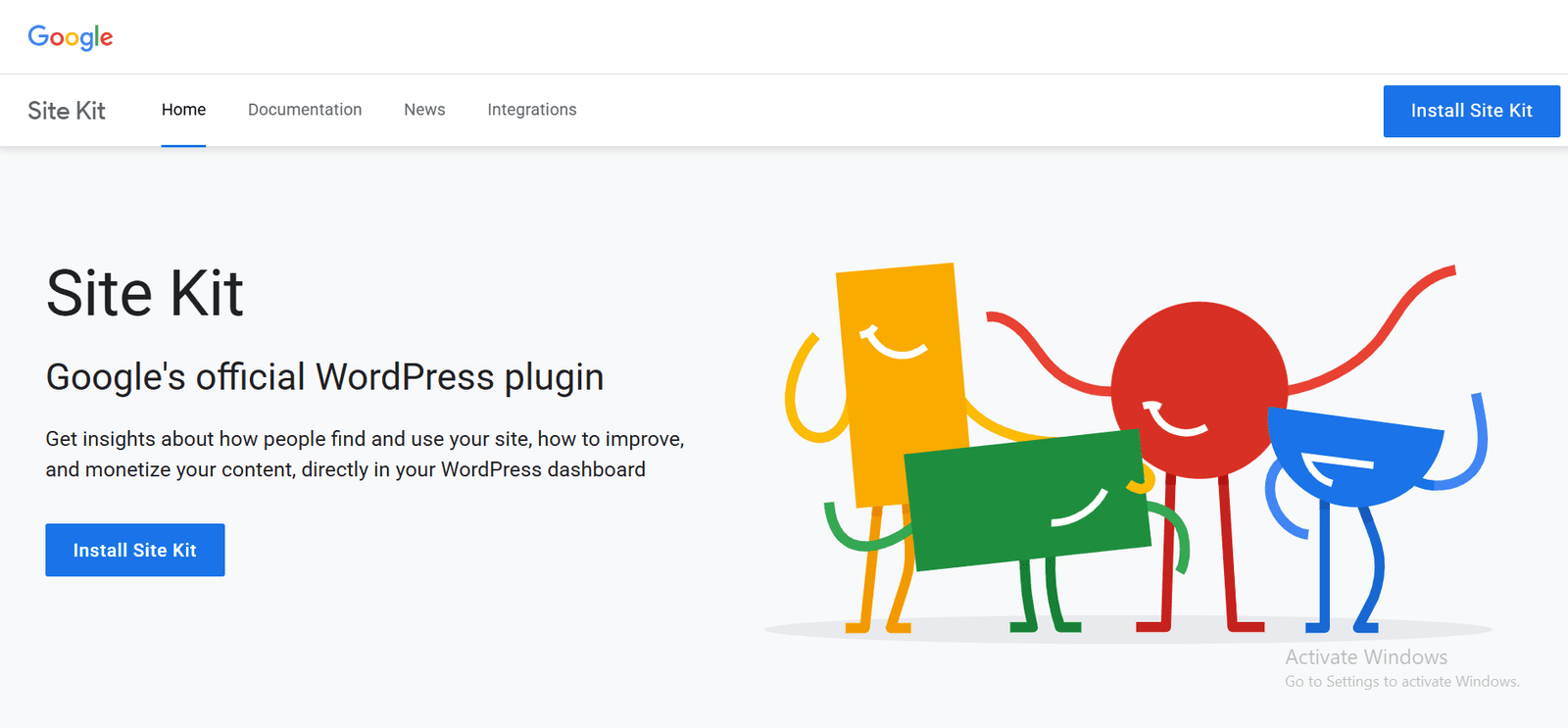
Task: Click the large Site Kit heading
Action: (x=145, y=293)
